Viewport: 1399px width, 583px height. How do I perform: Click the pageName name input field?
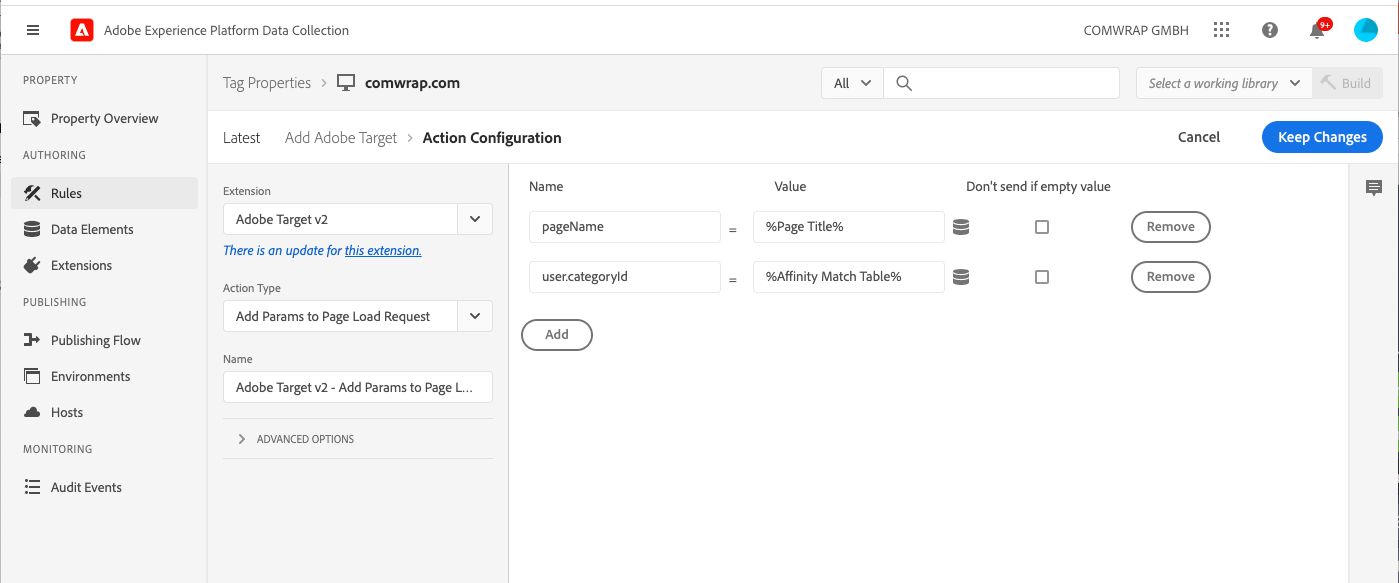click(x=625, y=227)
